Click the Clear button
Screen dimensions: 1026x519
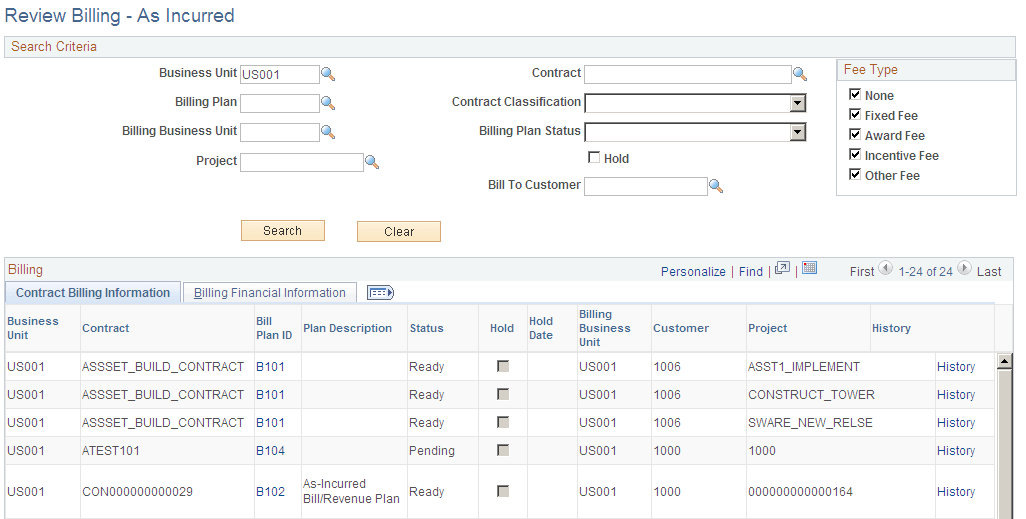398,231
